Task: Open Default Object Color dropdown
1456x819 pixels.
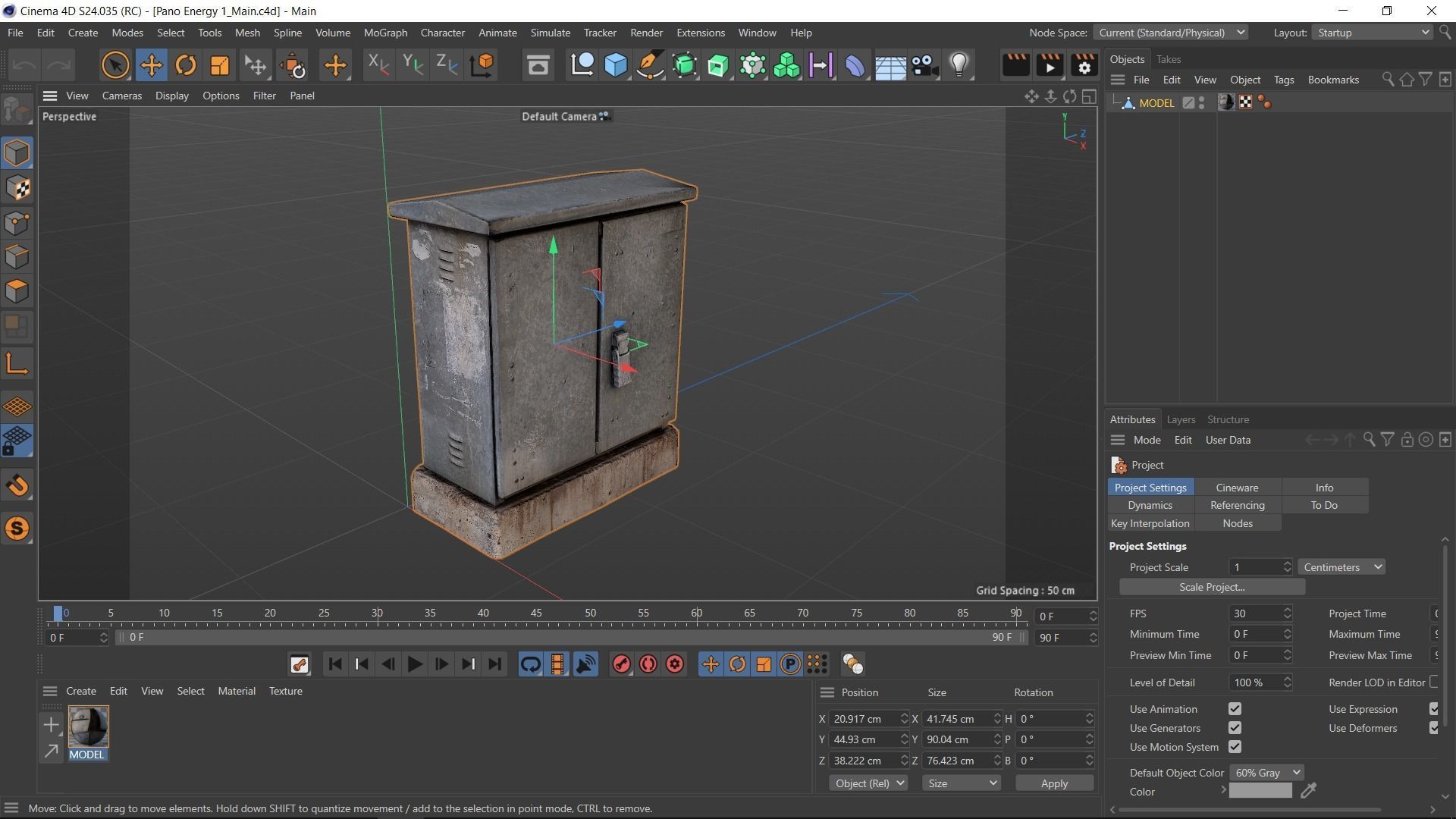Action: pos(1266,773)
